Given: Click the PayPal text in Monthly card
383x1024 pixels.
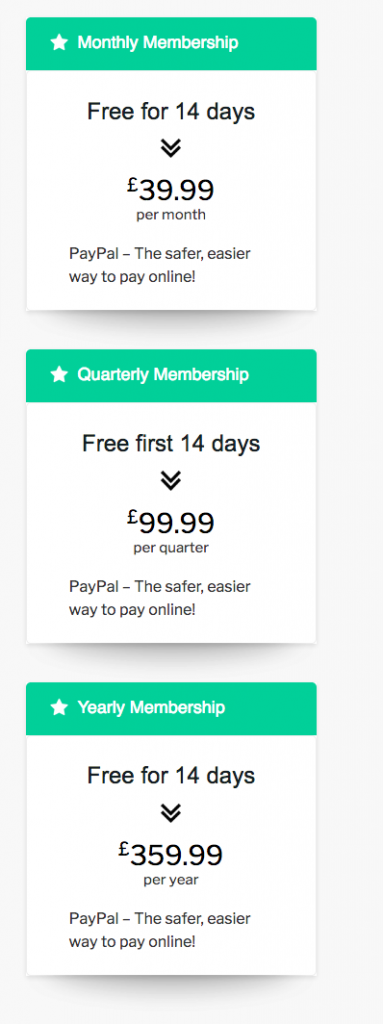Looking at the screenshot, I should pyautogui.click(x=159, y=265).
